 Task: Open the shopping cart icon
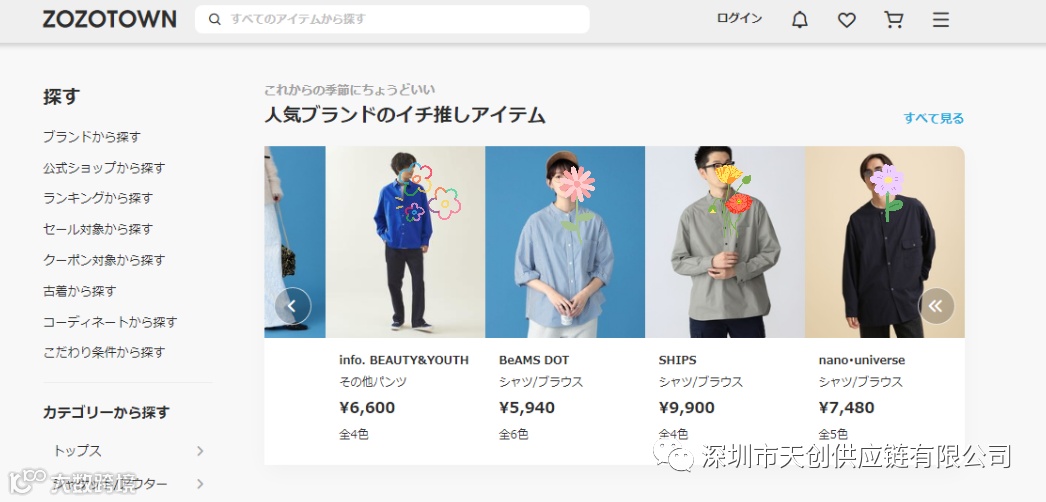coord(893,20)
